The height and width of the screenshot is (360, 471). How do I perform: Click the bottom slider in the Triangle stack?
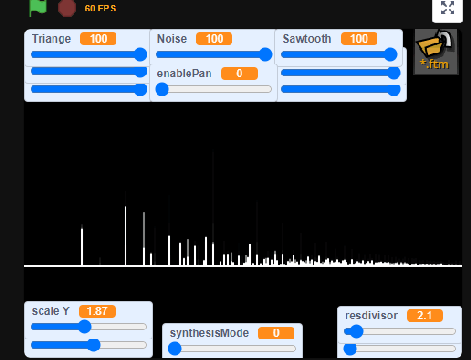pyautogui.click(x=89, y=89)
